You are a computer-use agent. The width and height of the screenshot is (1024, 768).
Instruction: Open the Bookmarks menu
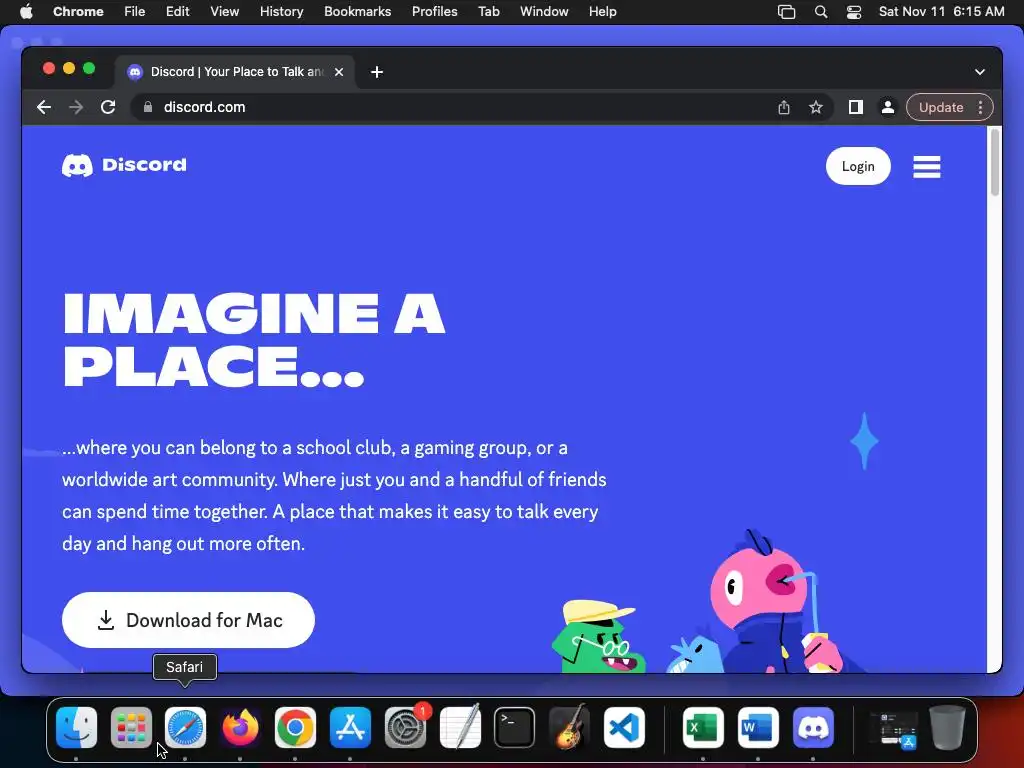coord(358,11)
